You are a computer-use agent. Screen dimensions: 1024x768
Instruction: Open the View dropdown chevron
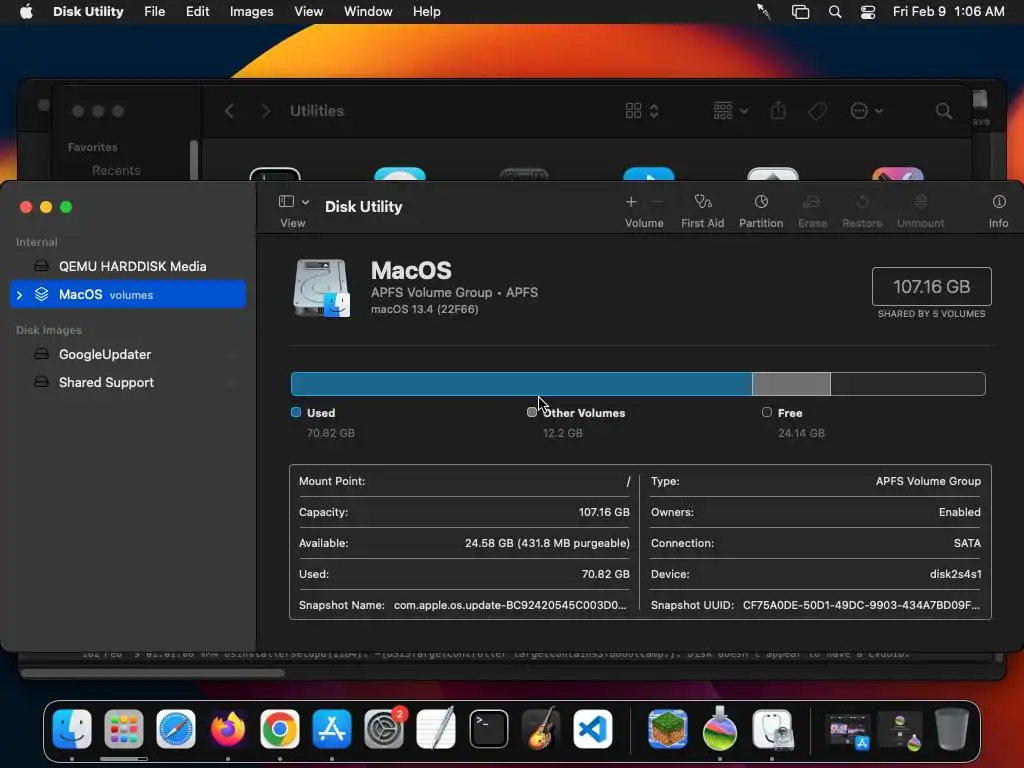305,202
